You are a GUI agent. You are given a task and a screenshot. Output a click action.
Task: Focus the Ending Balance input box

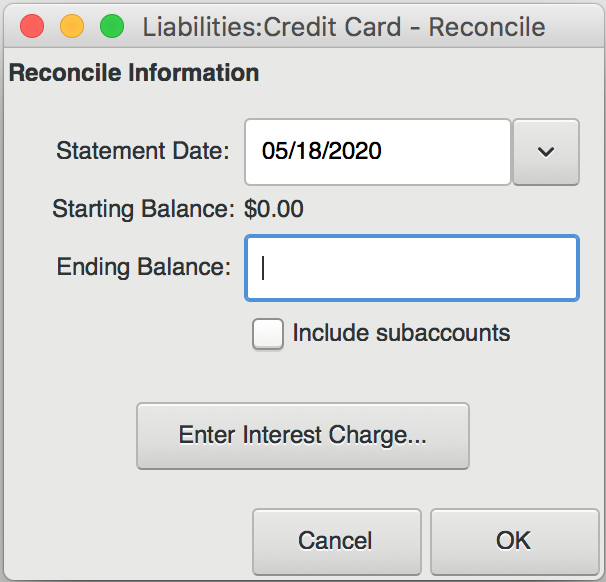coord(412,268)
